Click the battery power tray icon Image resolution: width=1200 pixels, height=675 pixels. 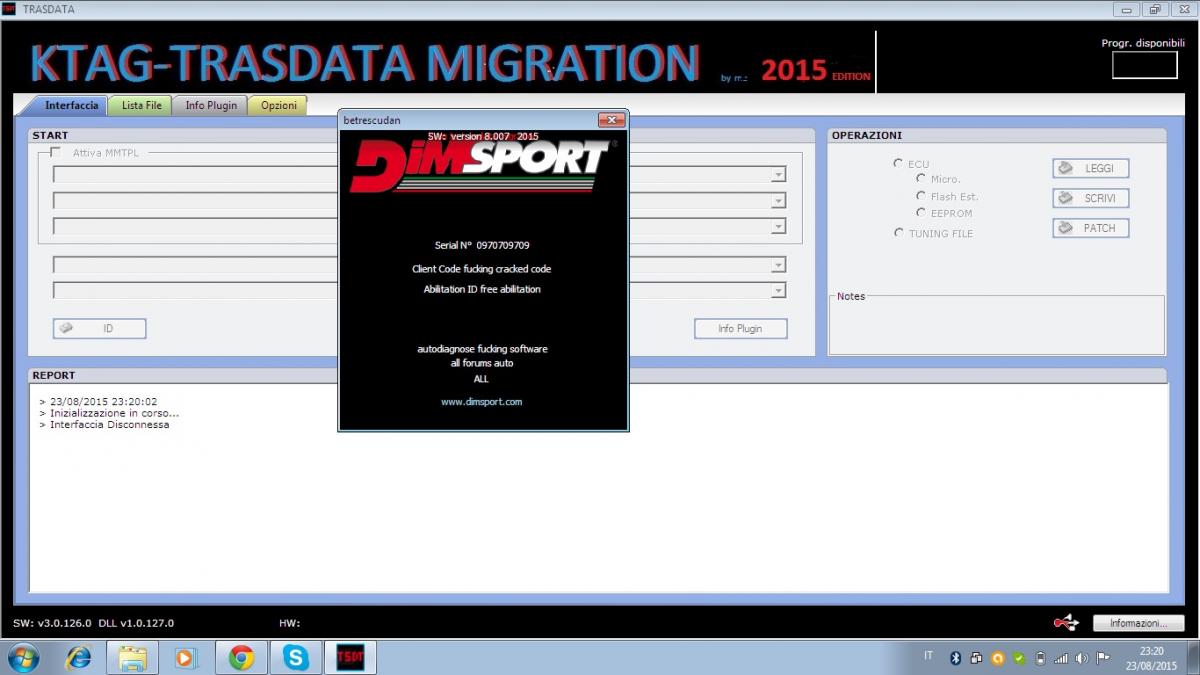[1040, 658]
